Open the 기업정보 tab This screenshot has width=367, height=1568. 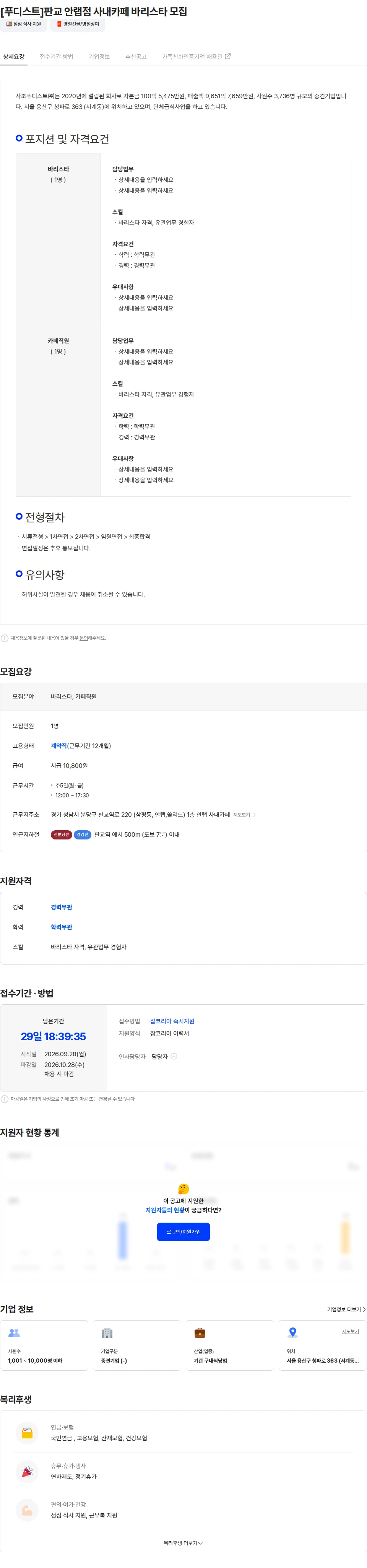(x=99, y=57)
